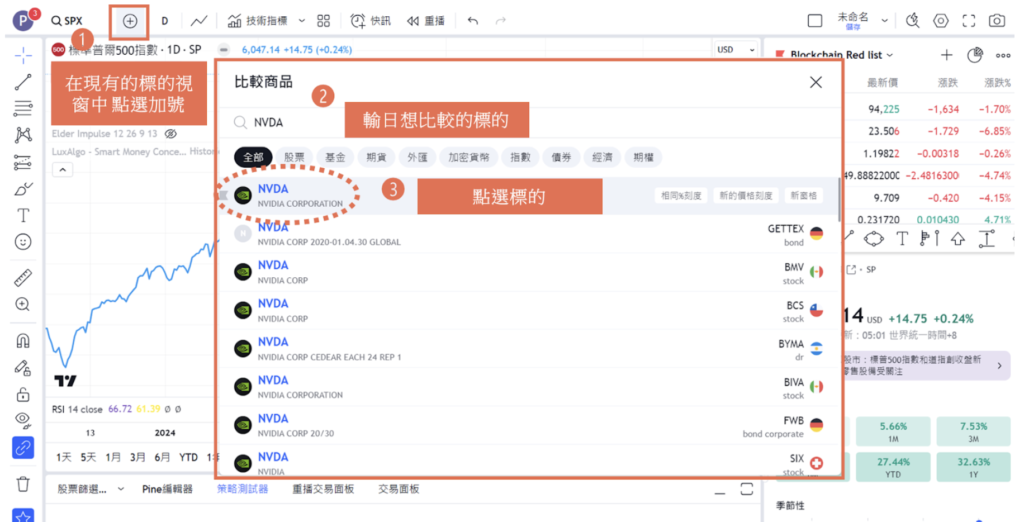The width and height of the screenshot is (1024, 522).
Task: Select the zoom in tool
Action: point(23,304)
